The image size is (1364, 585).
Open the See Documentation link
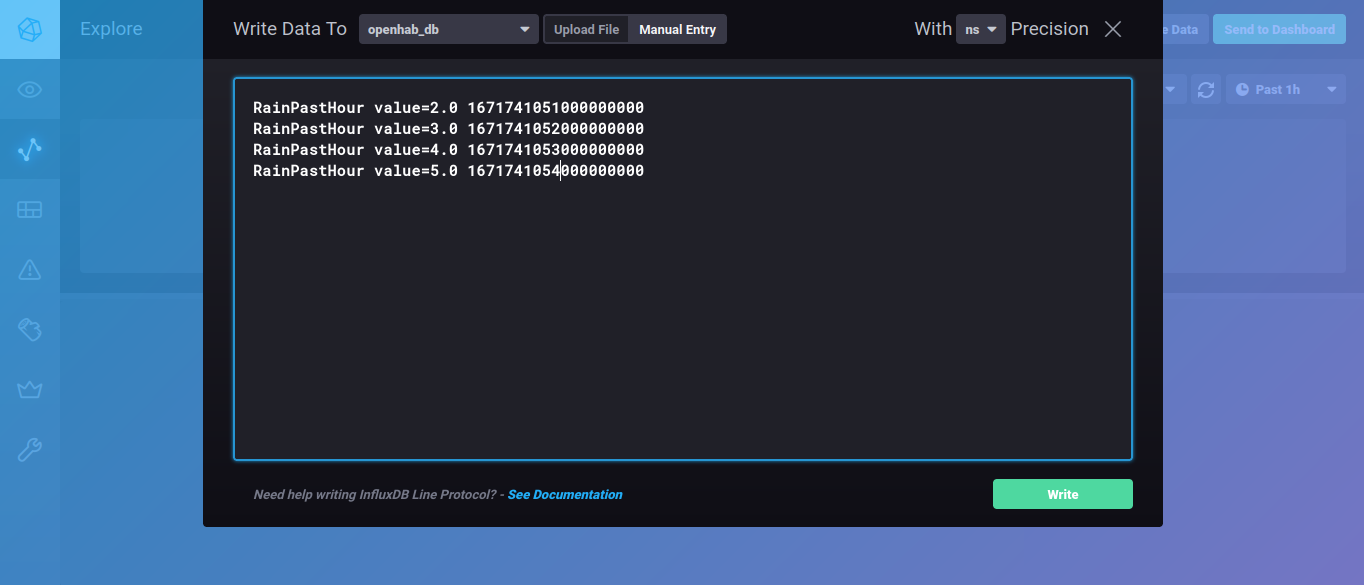tap(564, 495)
